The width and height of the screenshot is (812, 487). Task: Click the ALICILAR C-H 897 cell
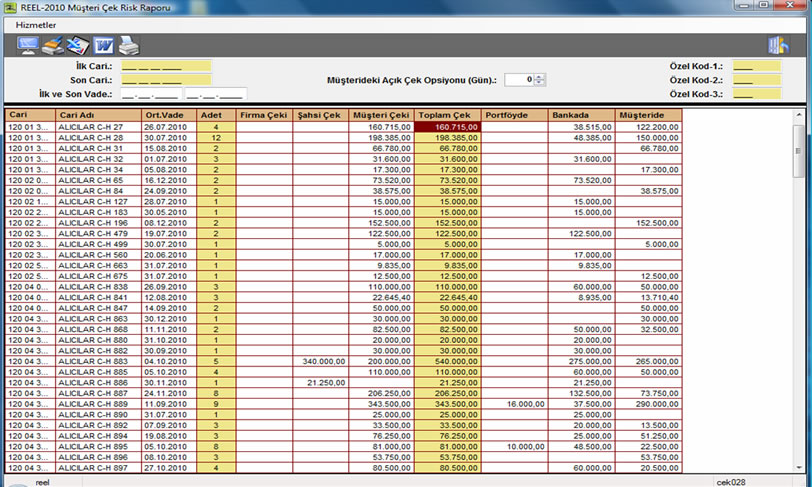[x=98, y=468]
